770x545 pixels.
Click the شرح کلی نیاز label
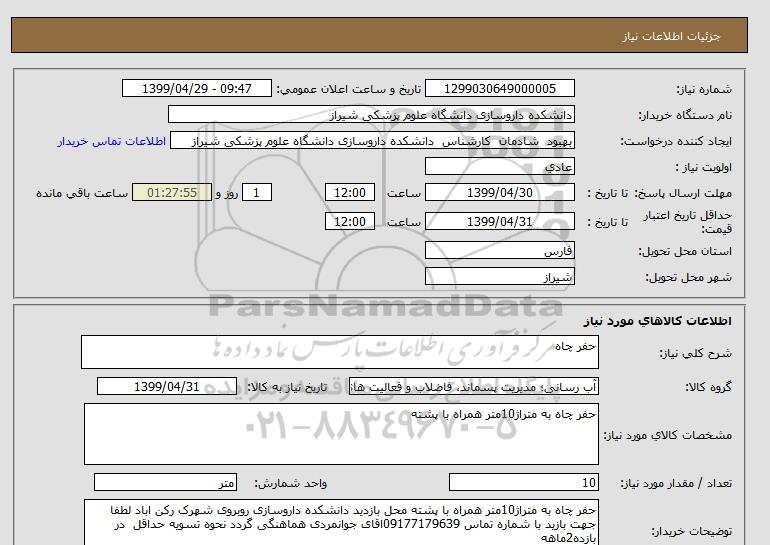point(695,353)
